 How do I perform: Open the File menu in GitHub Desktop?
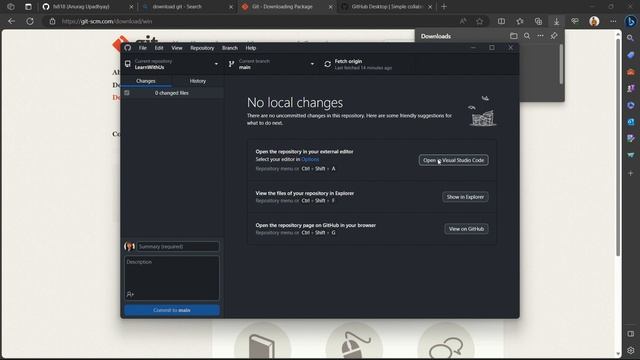click(x=142, y=48)
